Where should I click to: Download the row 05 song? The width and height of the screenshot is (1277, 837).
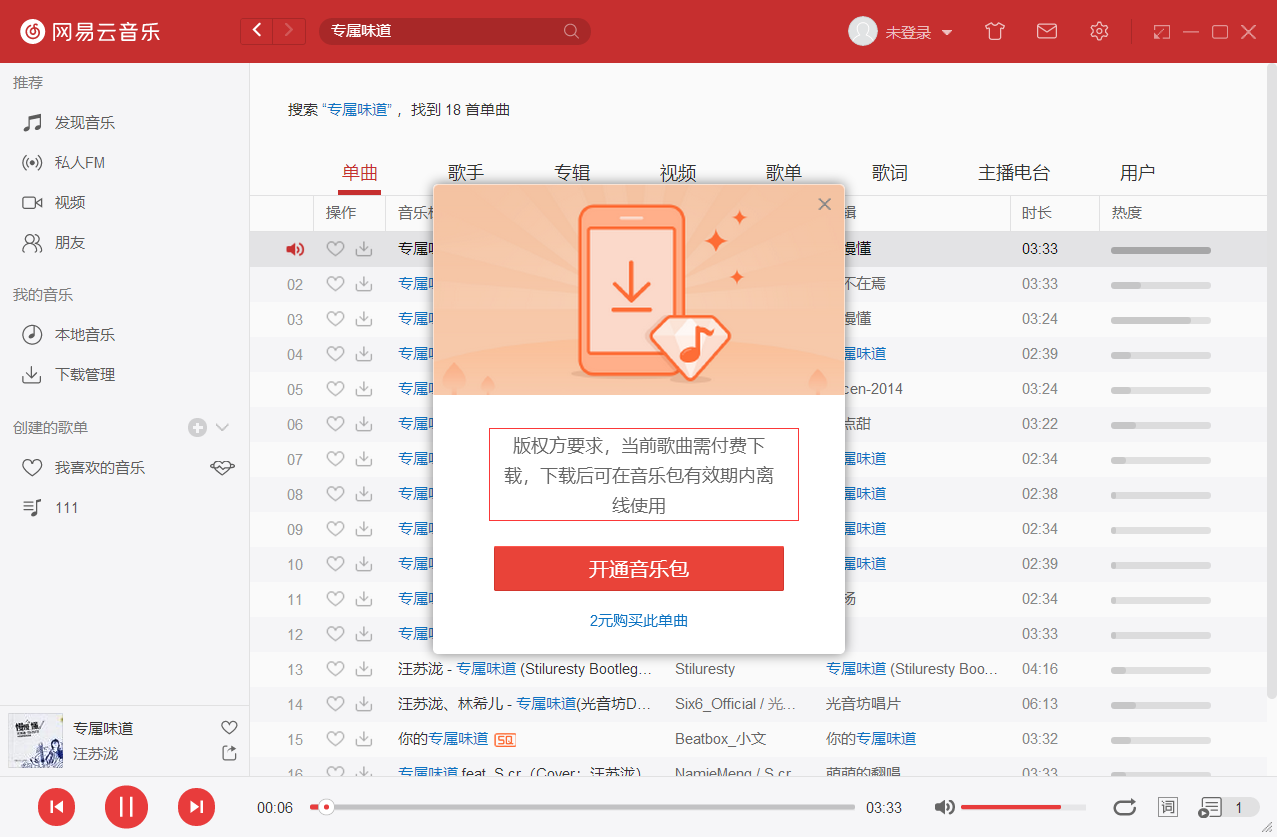tap(364, 389)
